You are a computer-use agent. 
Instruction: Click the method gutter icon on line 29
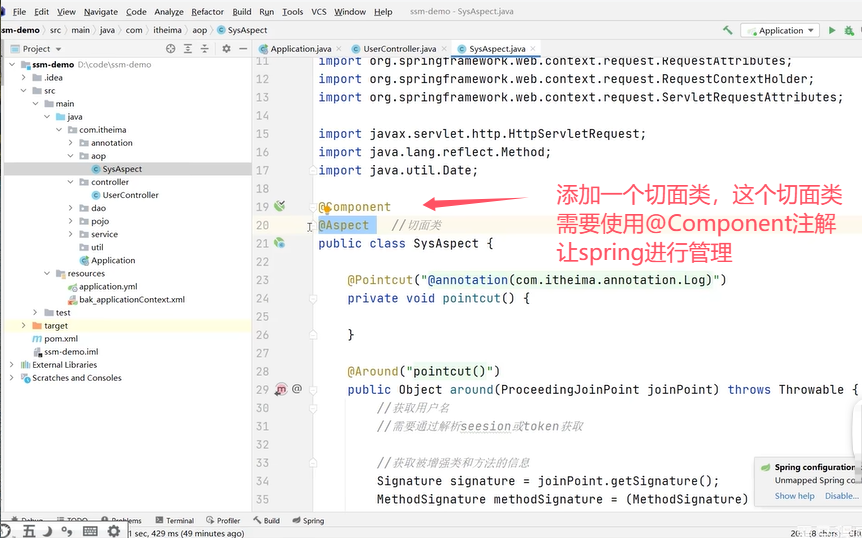pyautogui.click(x=281, y=390)
